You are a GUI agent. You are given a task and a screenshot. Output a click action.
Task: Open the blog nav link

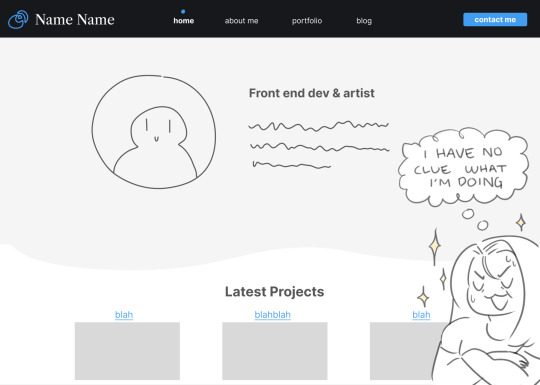click(x=364, y=21)
